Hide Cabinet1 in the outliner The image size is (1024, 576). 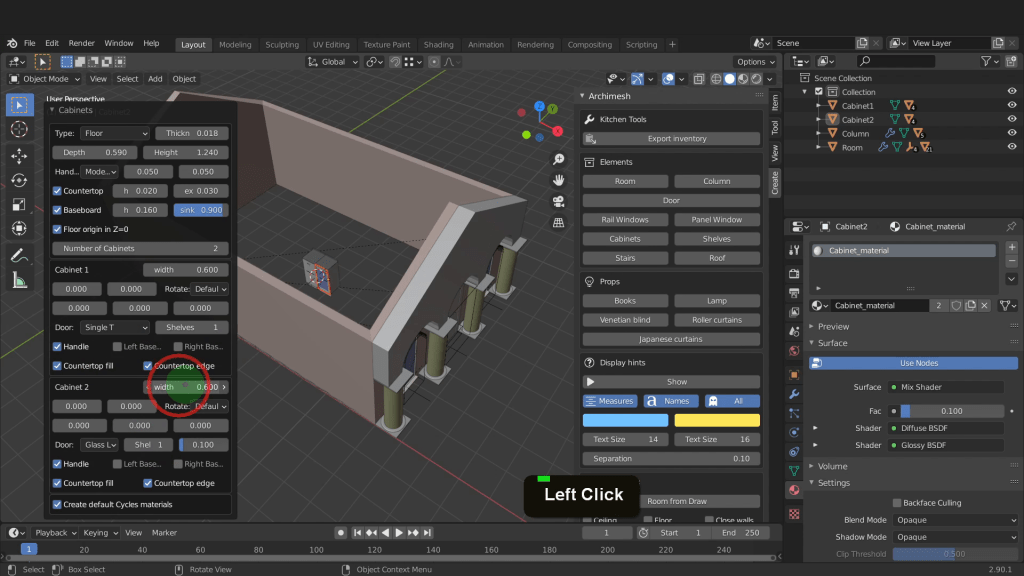tap(1011, 106)
